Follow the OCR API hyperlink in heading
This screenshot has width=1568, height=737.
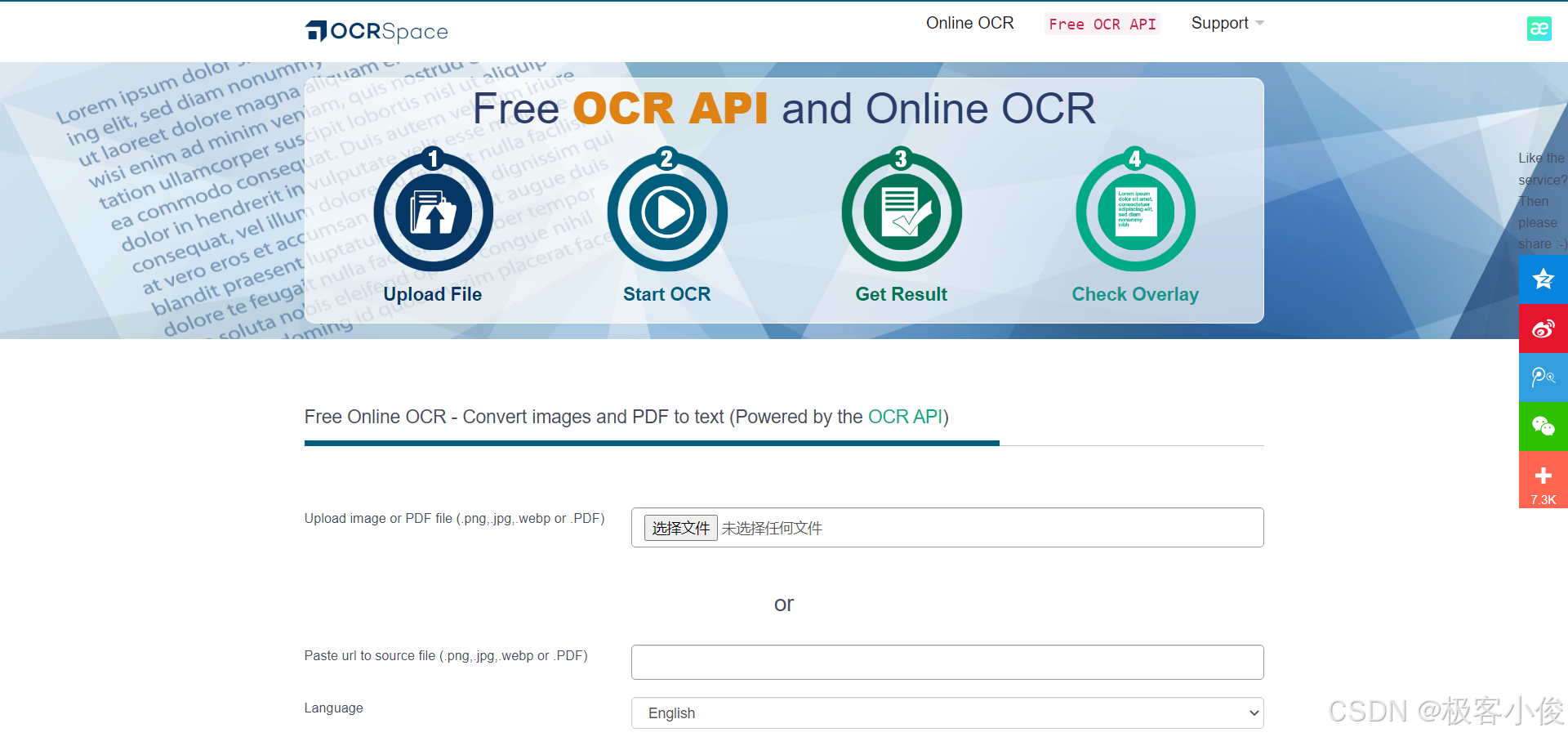tap(905, 417)
